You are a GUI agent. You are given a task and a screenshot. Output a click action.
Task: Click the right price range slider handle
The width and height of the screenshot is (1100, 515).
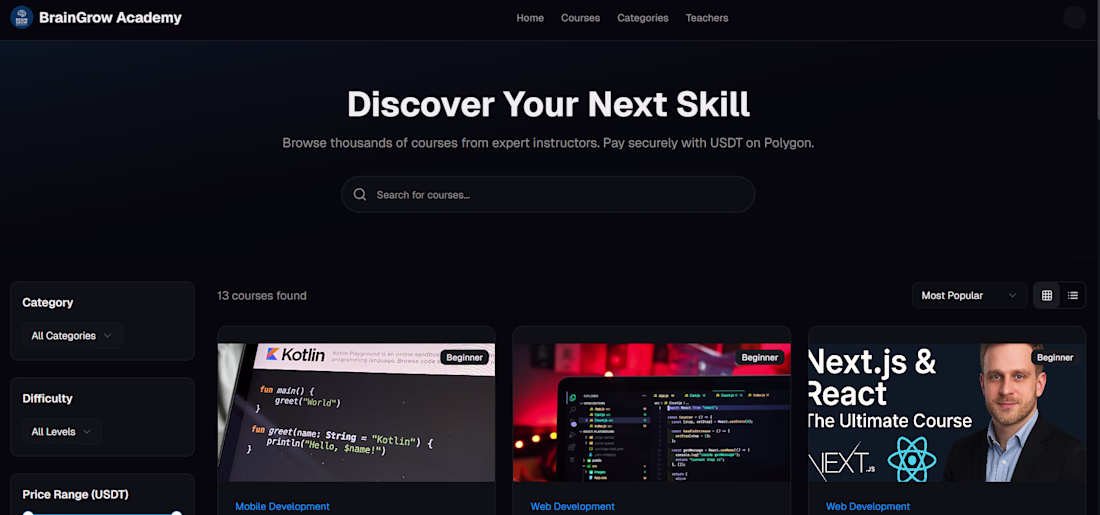click(177, 514)
